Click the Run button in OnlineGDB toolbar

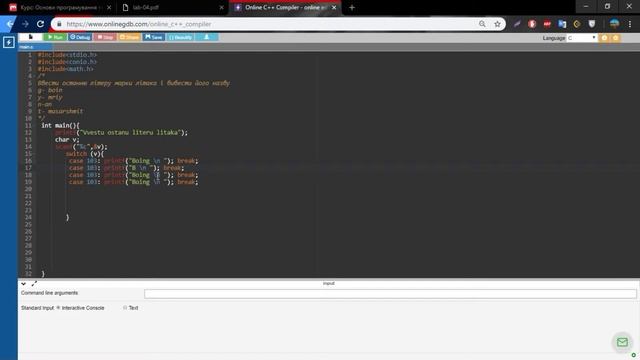(x=55, y=37)
